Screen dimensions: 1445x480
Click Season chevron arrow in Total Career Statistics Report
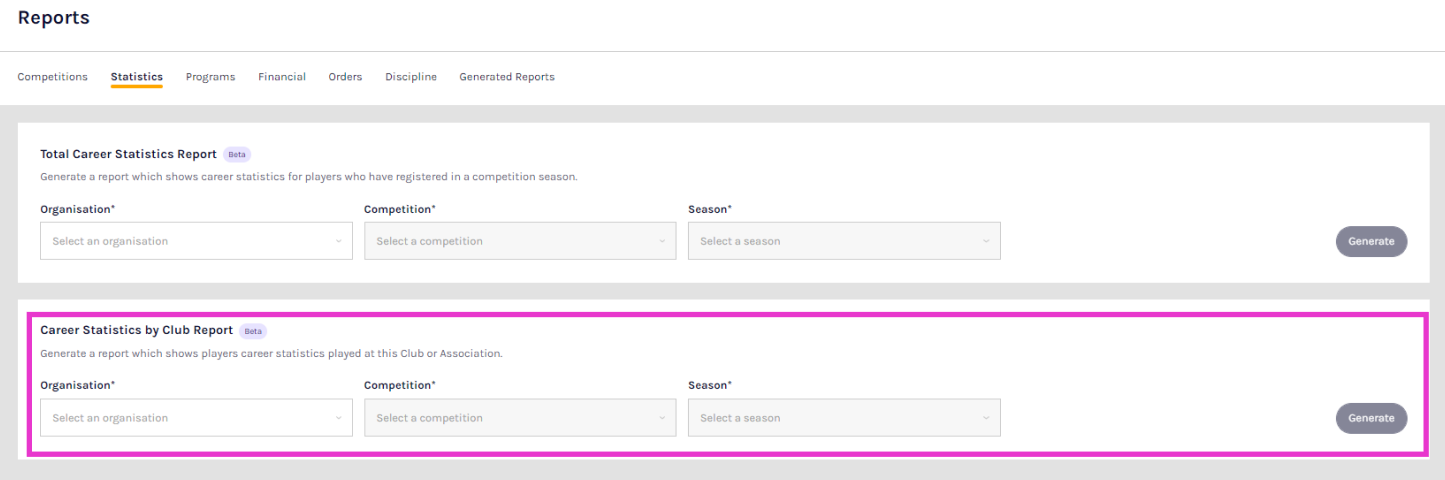coord(985,241)
